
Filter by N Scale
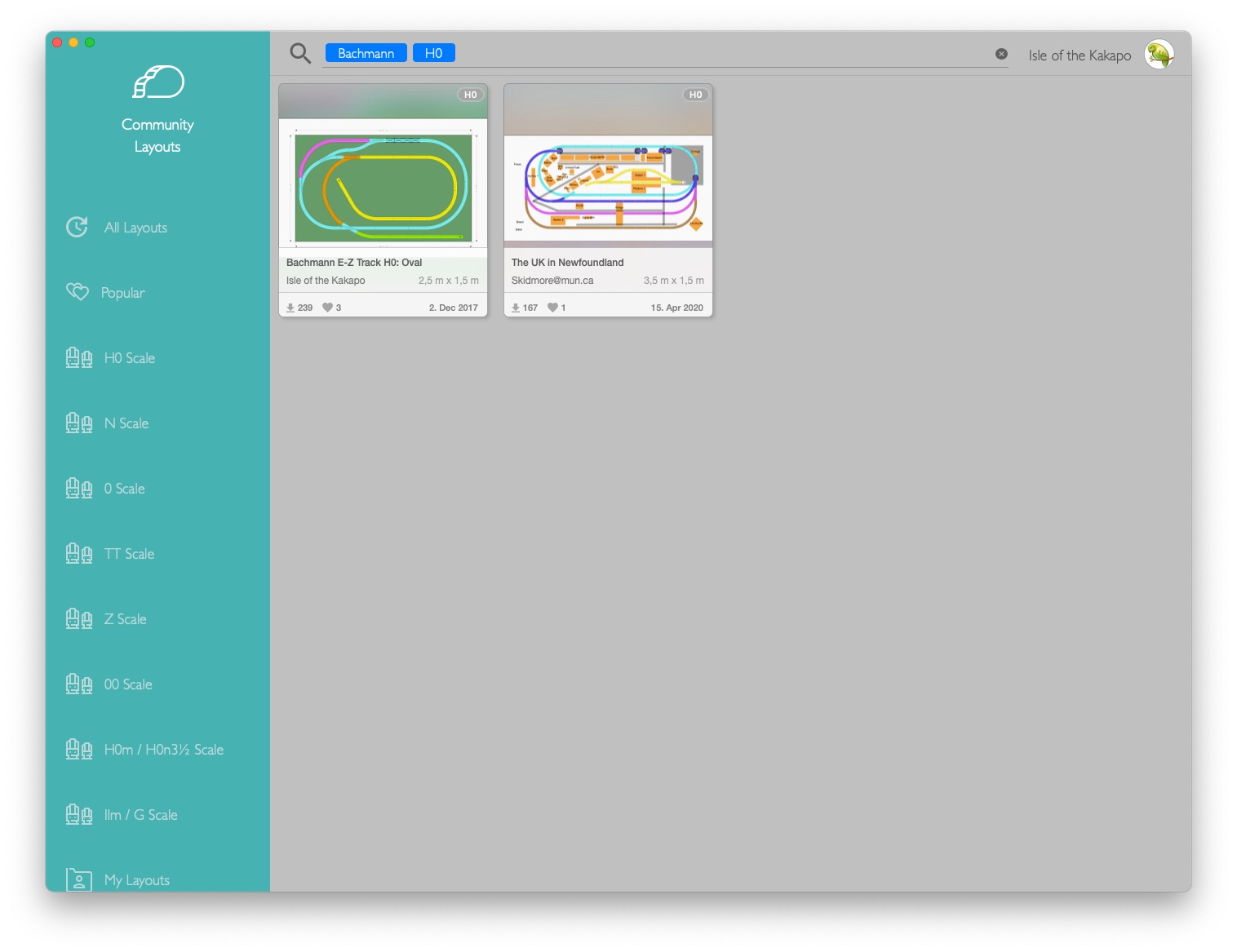[x=126, y=423]
